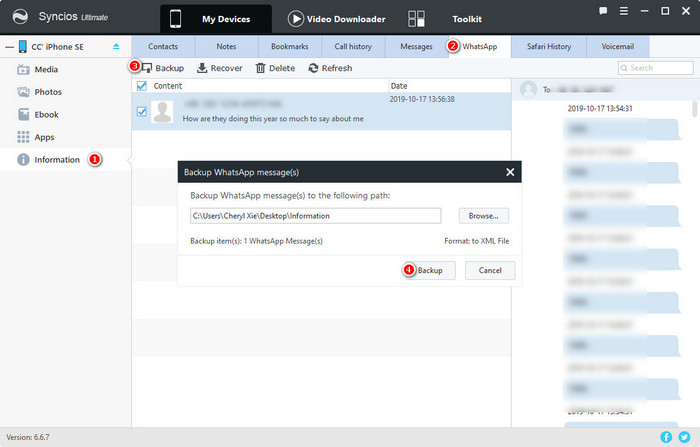This screenshot has height=447, width=700.
Task: Collapse the CC' iPhone SE tree
Action: (9, 47)
